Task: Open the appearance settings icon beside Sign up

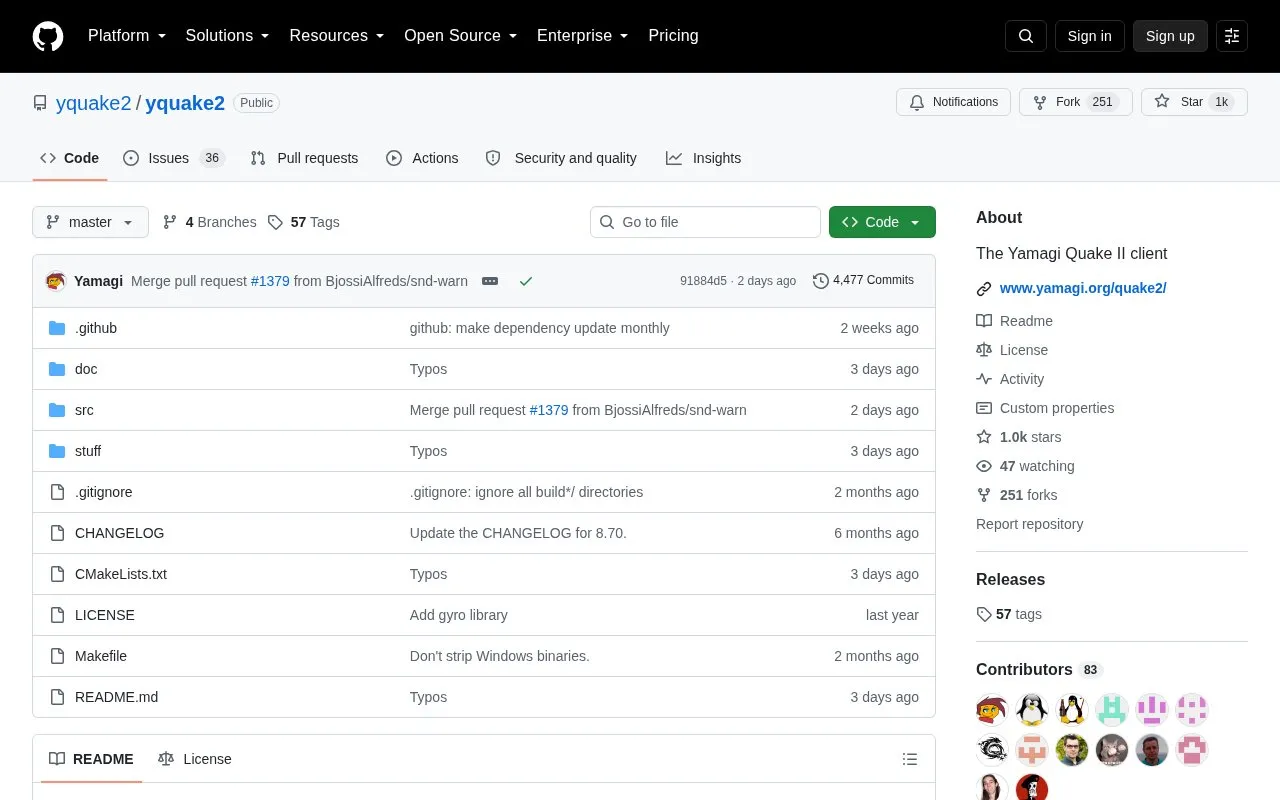Action: pyautogui.click(x=1232, y=36)
